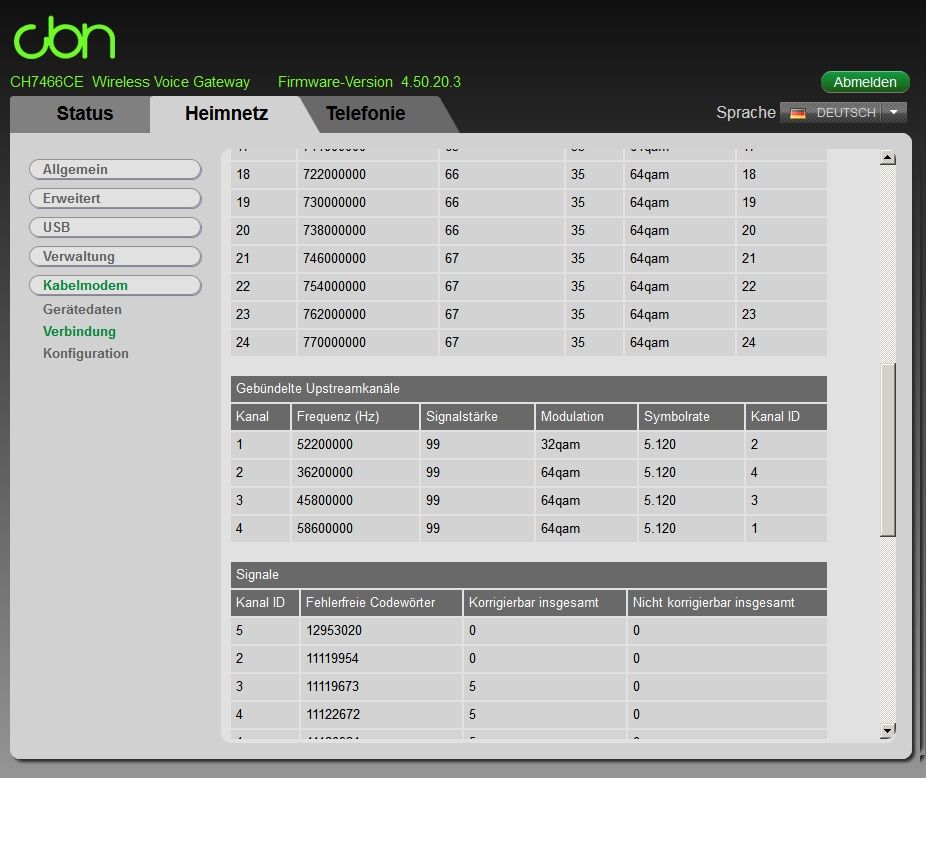Select frequency 754000000 cell
Viewport: 926px width, 865px height.
pos(367,286)
